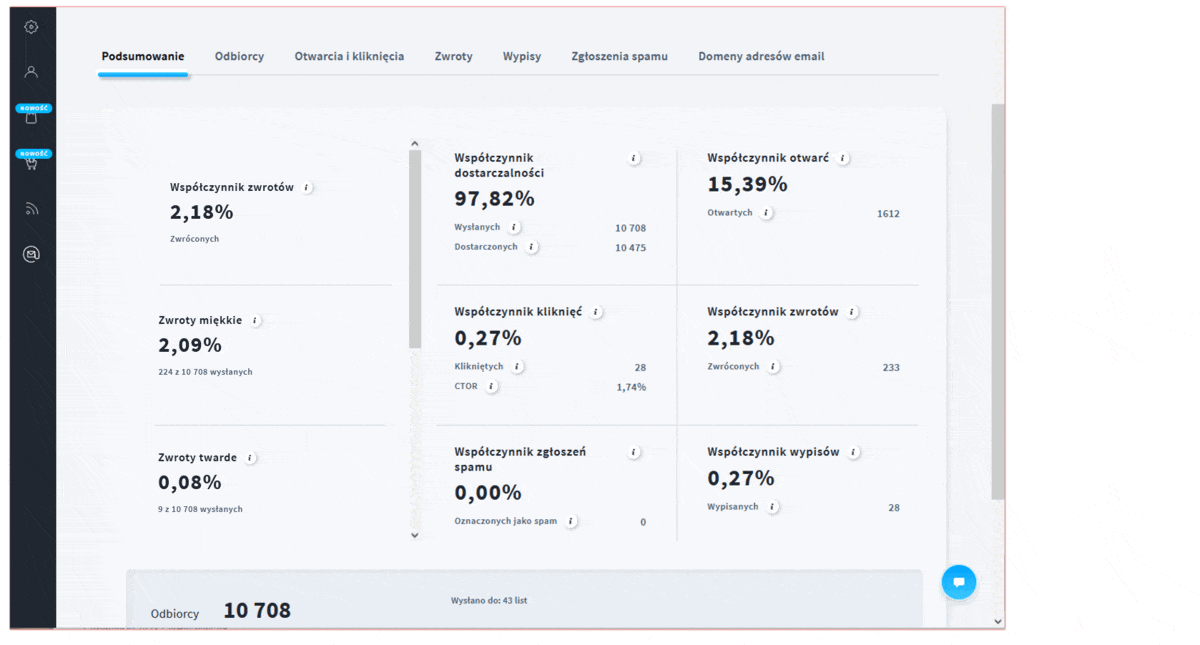Click the RSS feed sidebar icon
The height and width of the screenshot is (645, 1200).
pyautogui.click(x=31, y=209)
